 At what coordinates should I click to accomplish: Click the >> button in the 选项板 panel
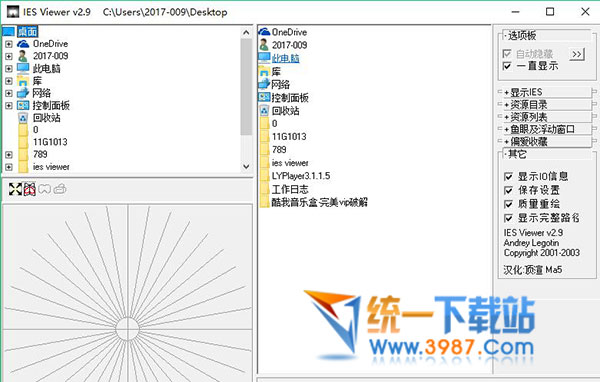point(577,54)
